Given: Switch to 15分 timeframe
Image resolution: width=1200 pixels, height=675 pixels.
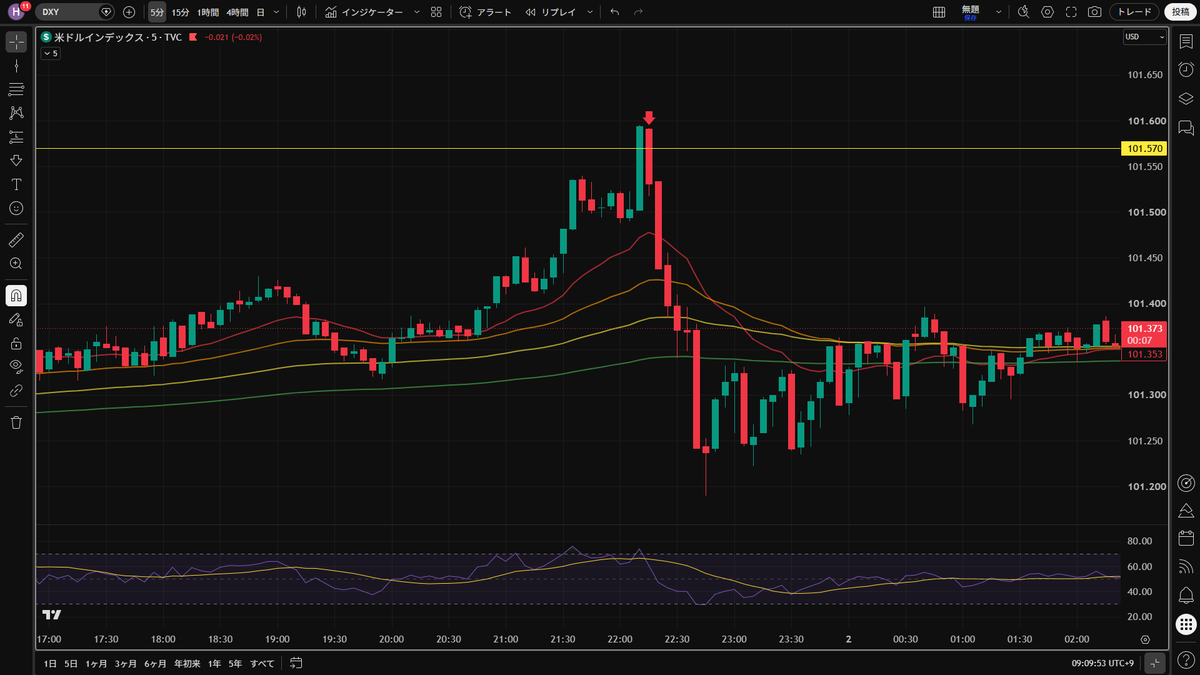Looking at the screenshot, I should (180, 12).
